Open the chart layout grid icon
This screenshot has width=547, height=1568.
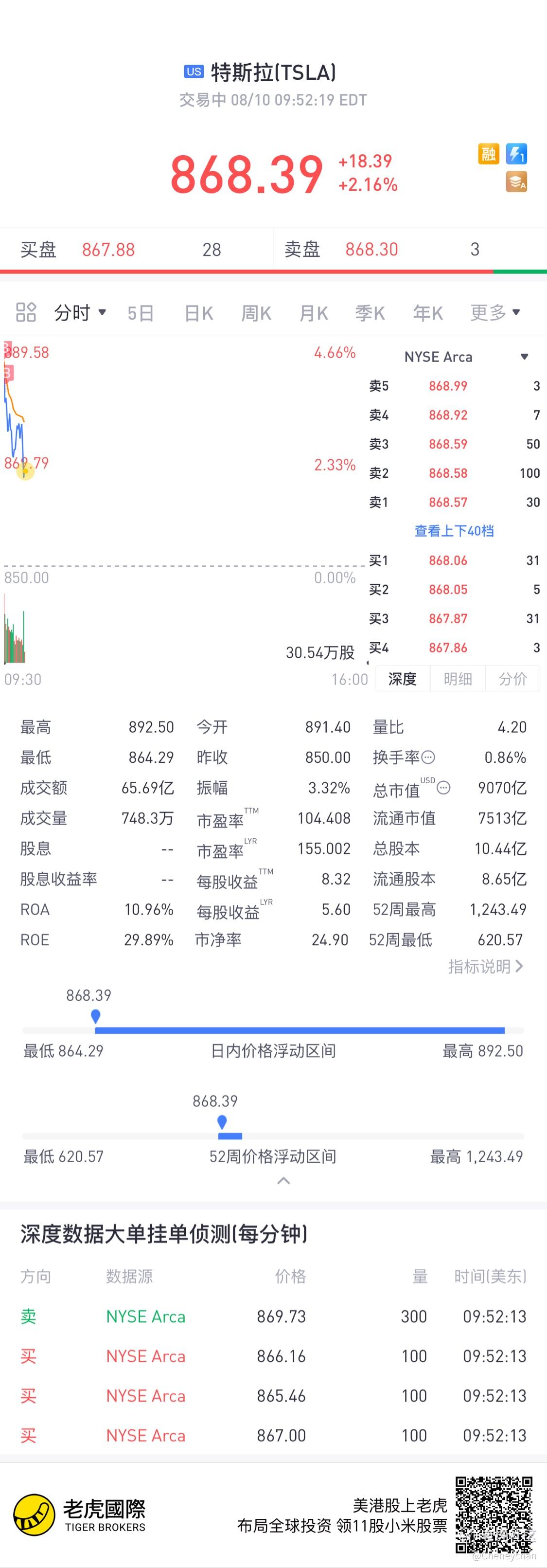pyautogui.click(x=26, y=312)
